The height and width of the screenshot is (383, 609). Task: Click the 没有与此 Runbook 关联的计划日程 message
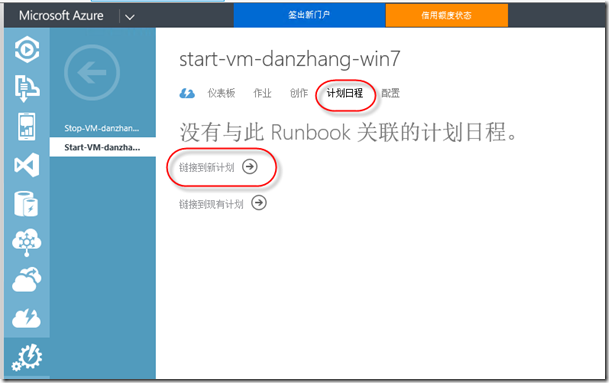click(348, 132)
